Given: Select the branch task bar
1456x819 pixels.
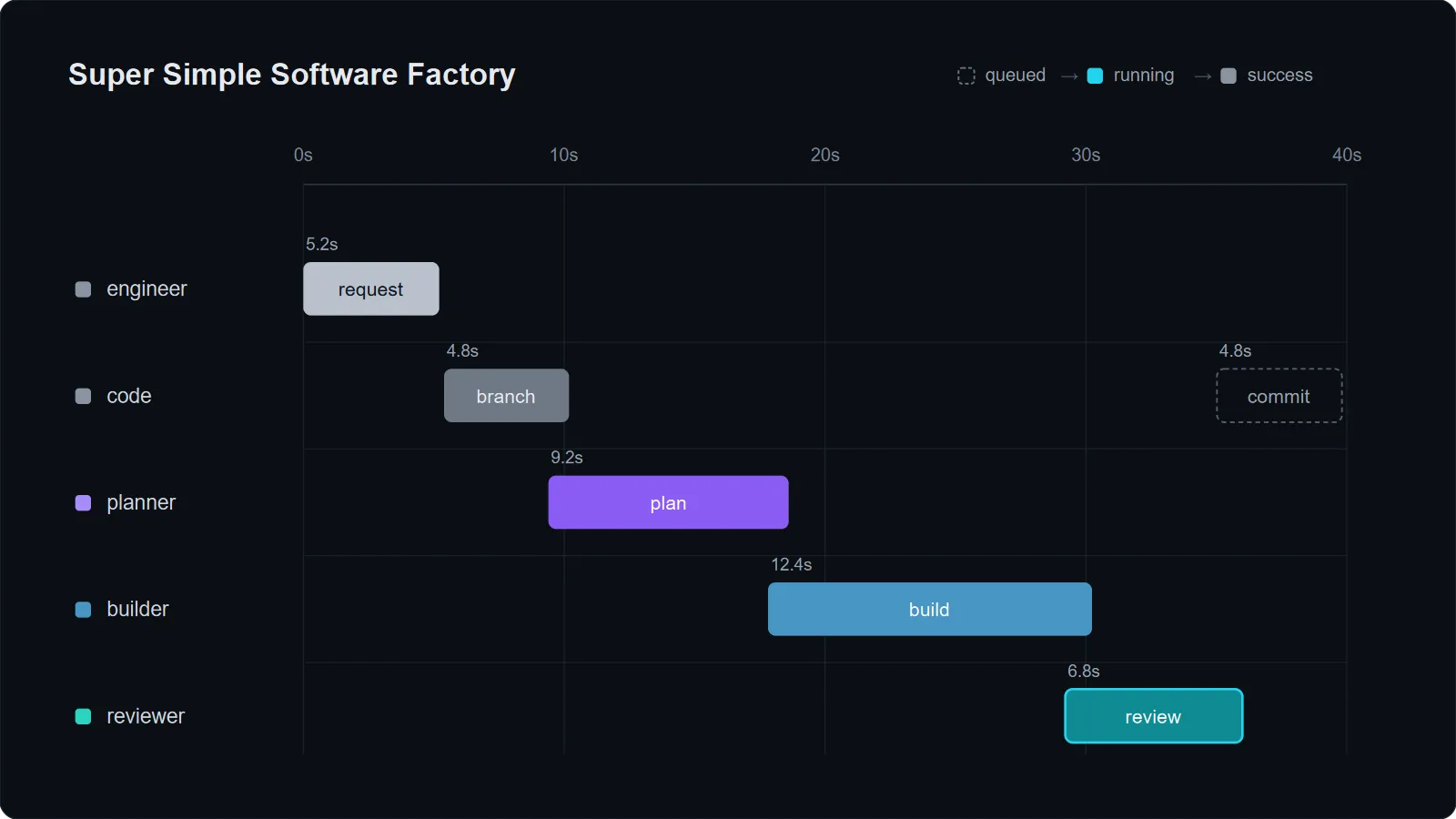Looking at the screenshot, I should click(x=506, y=396).
